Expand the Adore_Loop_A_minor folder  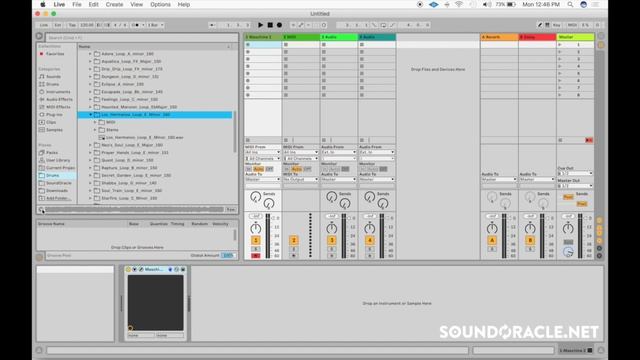click(x=90, y=54)
